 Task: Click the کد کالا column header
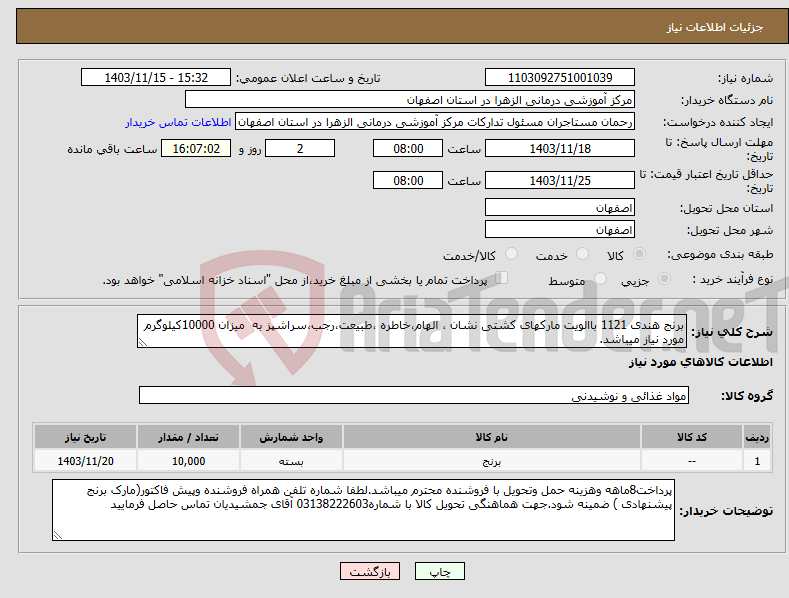click(692, 437)
